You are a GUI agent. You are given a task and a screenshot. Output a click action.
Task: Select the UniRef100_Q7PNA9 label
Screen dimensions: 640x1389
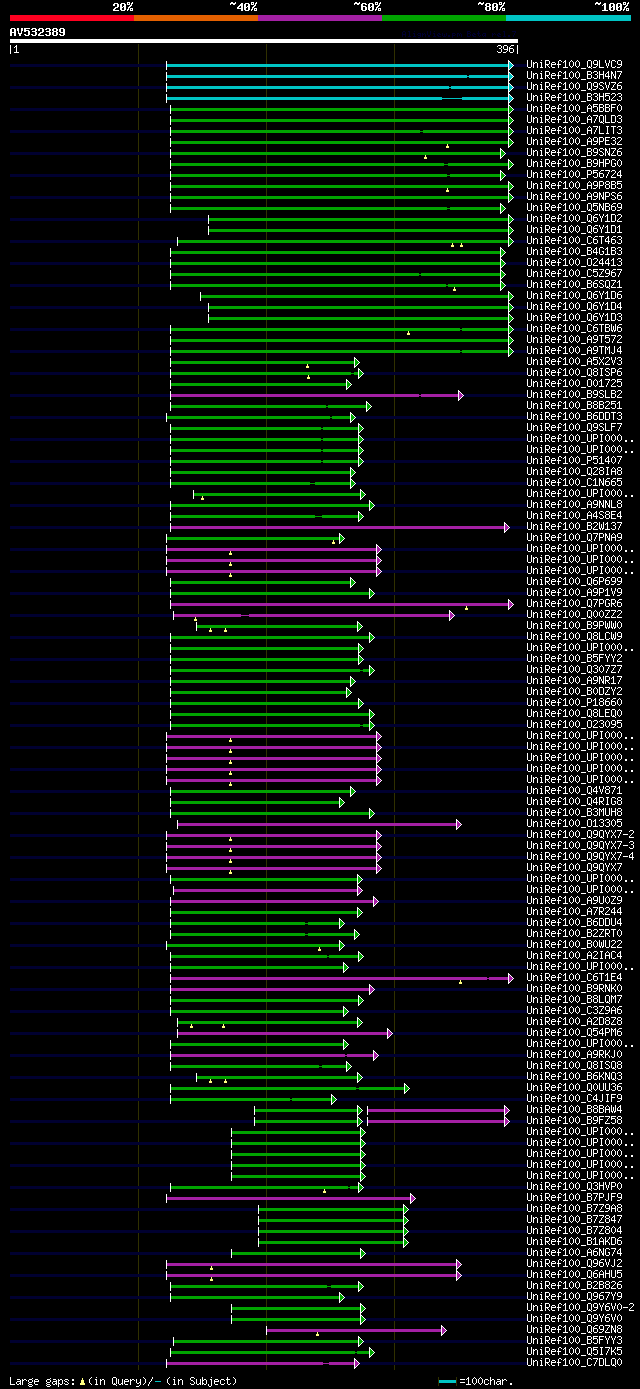click(x=574, y=537)
